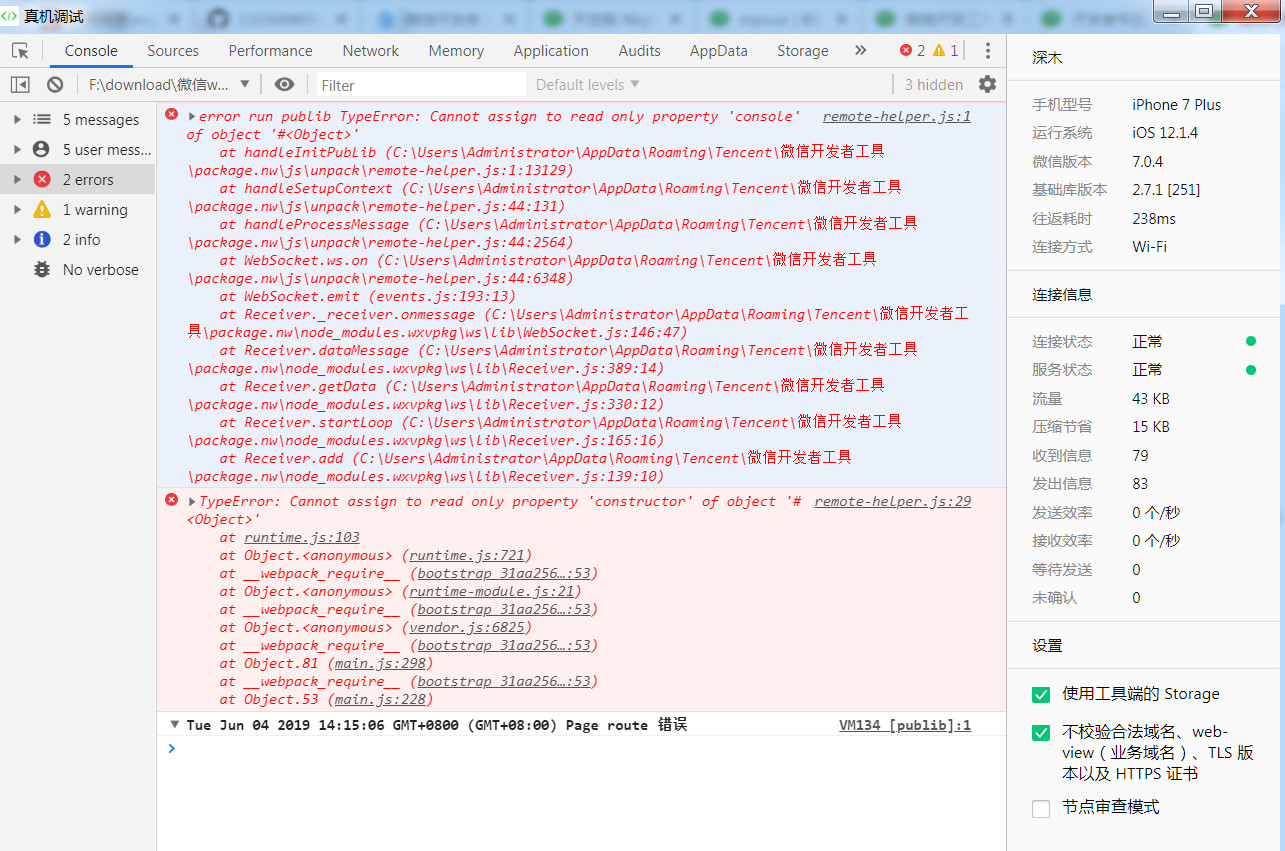Screen dimensions: 1285x851
Task: Disable the tool-side Storage checkbox
Action: pyautogui.click(x=1041, y=694)
